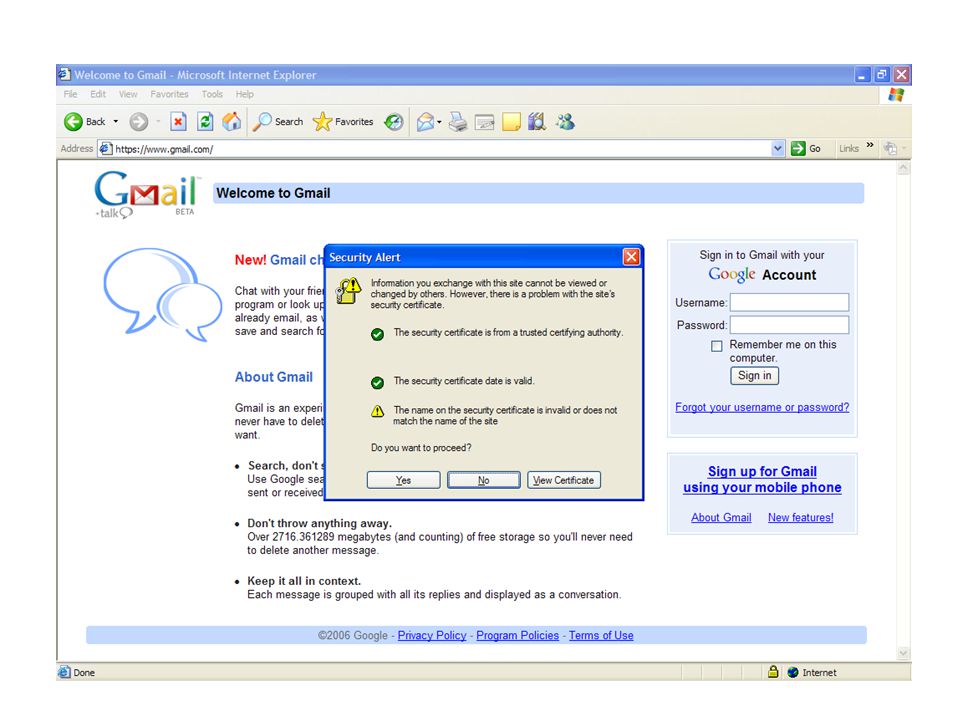960x720 pixels.
Task: Print the page with the printer icon
Action: click(457, 122)
